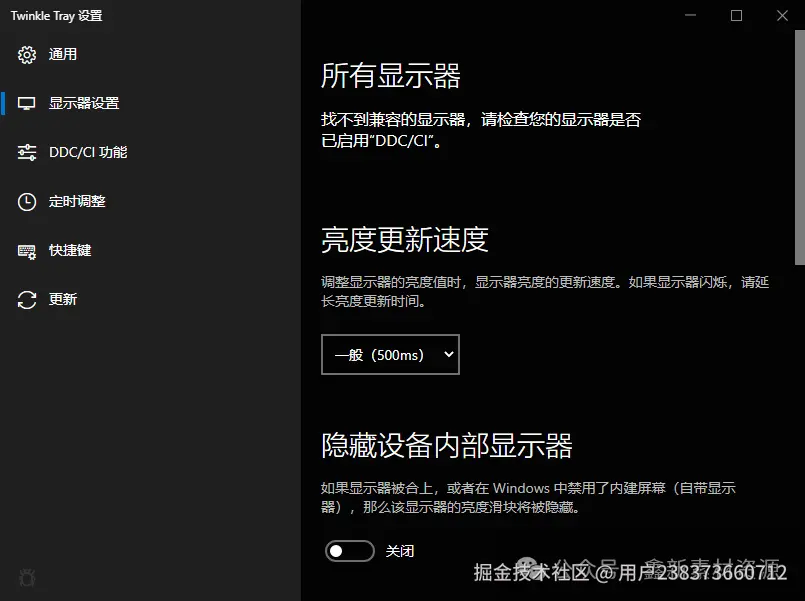Click the bug icon in the sidebar

click(27, 578)
